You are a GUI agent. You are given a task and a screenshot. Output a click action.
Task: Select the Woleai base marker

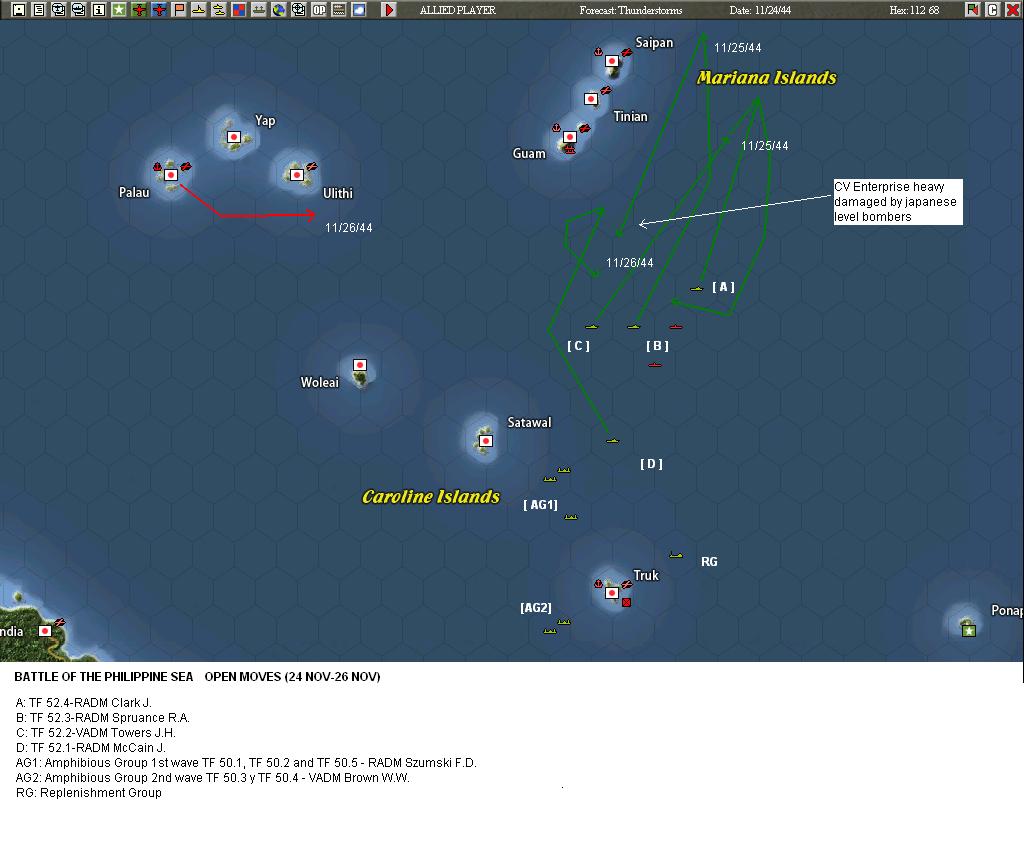click(360, 365)
